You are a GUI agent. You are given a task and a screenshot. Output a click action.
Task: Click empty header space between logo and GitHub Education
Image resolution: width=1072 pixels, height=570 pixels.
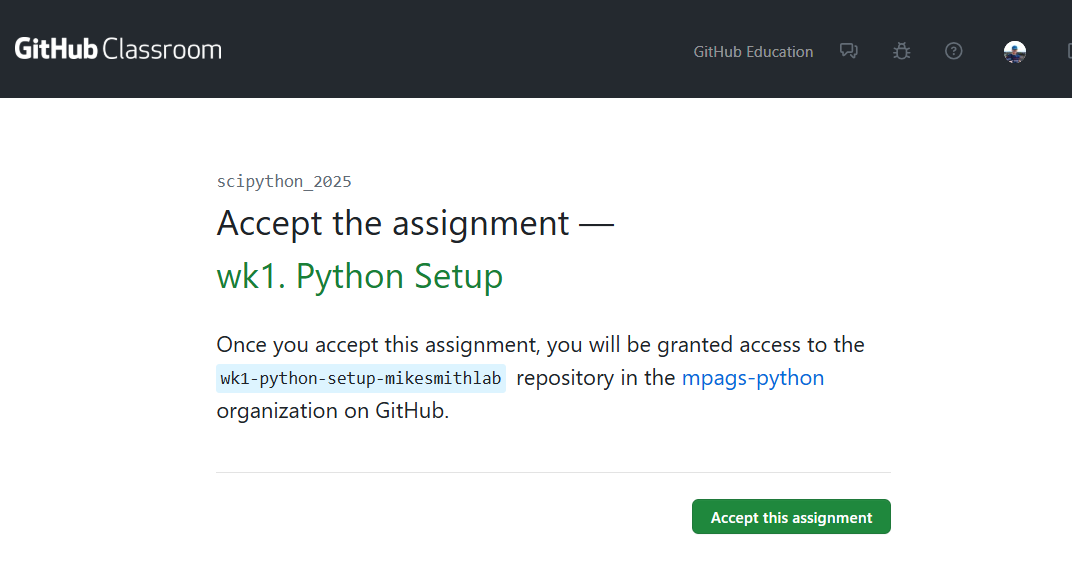(x=458, y=49)
